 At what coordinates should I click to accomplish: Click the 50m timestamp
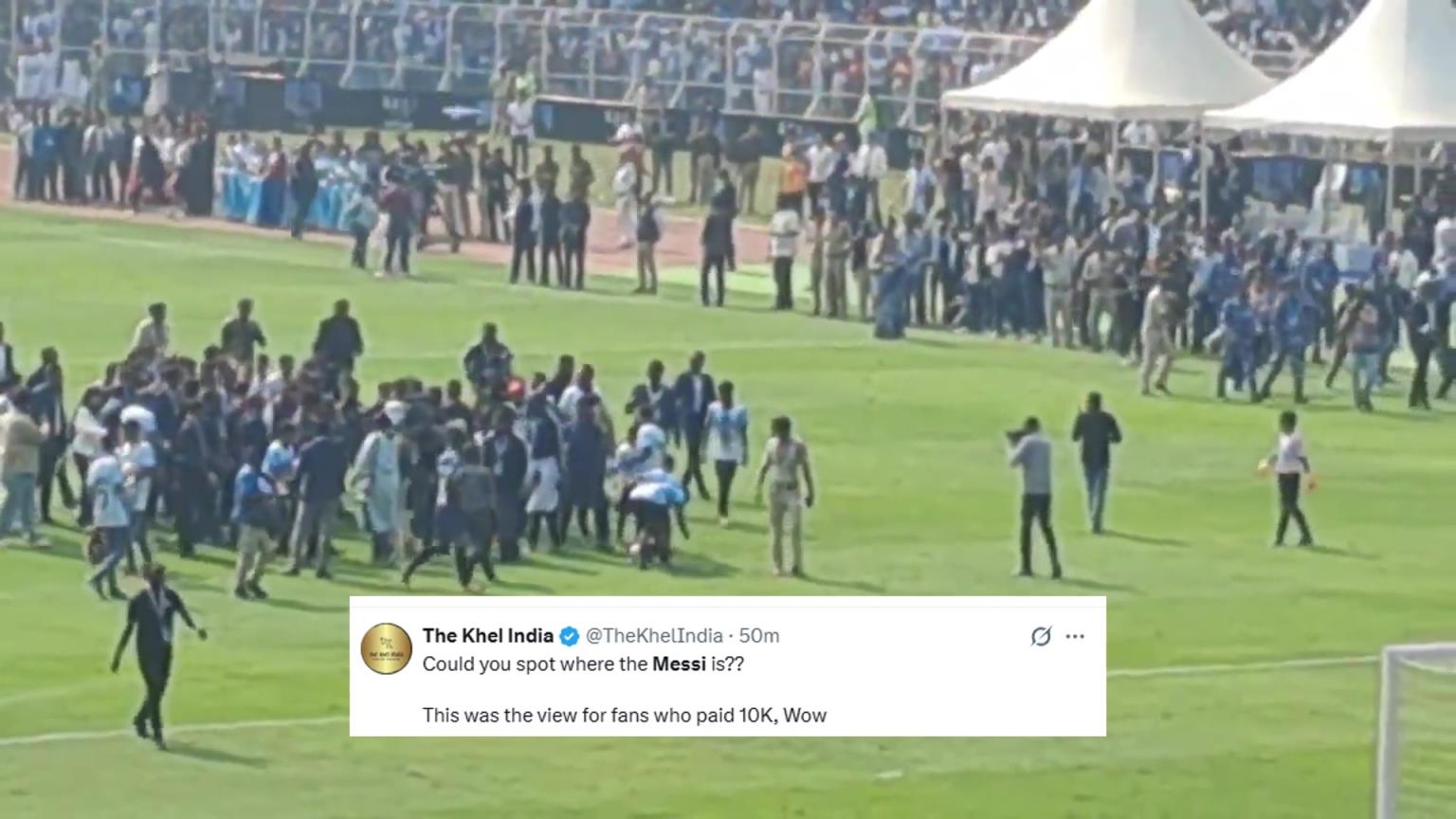759,636
